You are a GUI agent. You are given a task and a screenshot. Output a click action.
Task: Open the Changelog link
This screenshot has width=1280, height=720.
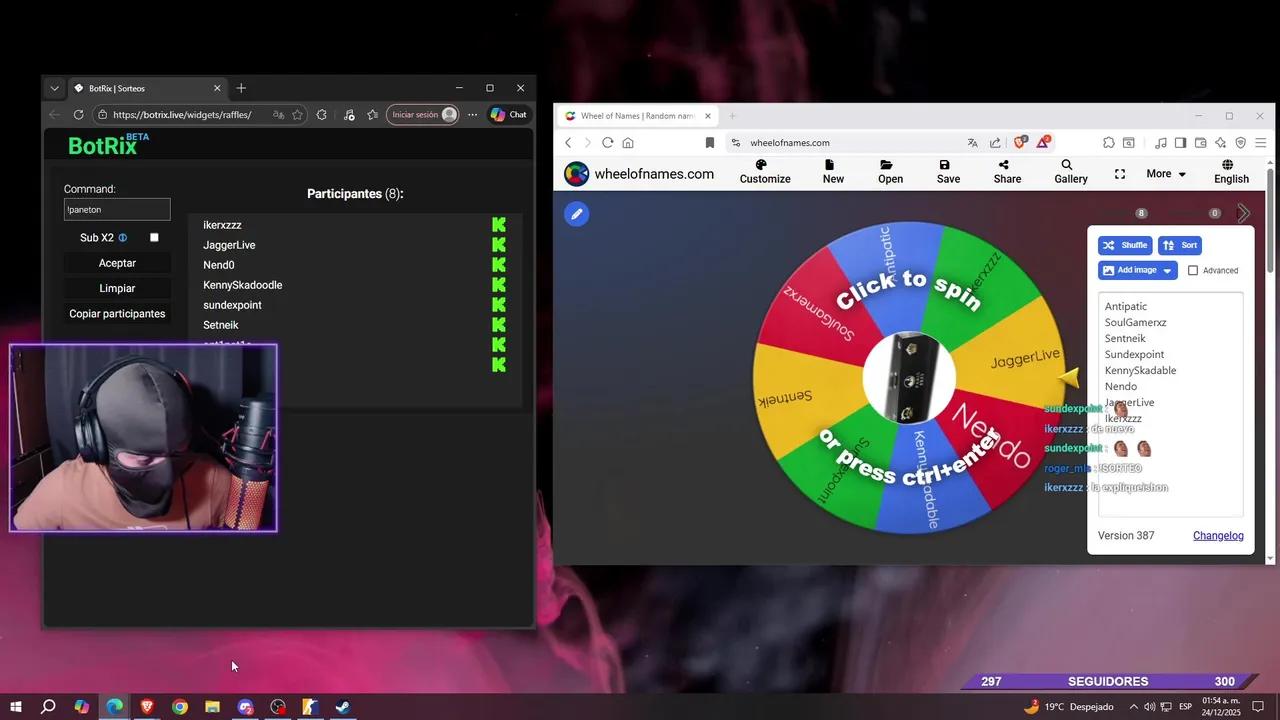click(1218, 536)
